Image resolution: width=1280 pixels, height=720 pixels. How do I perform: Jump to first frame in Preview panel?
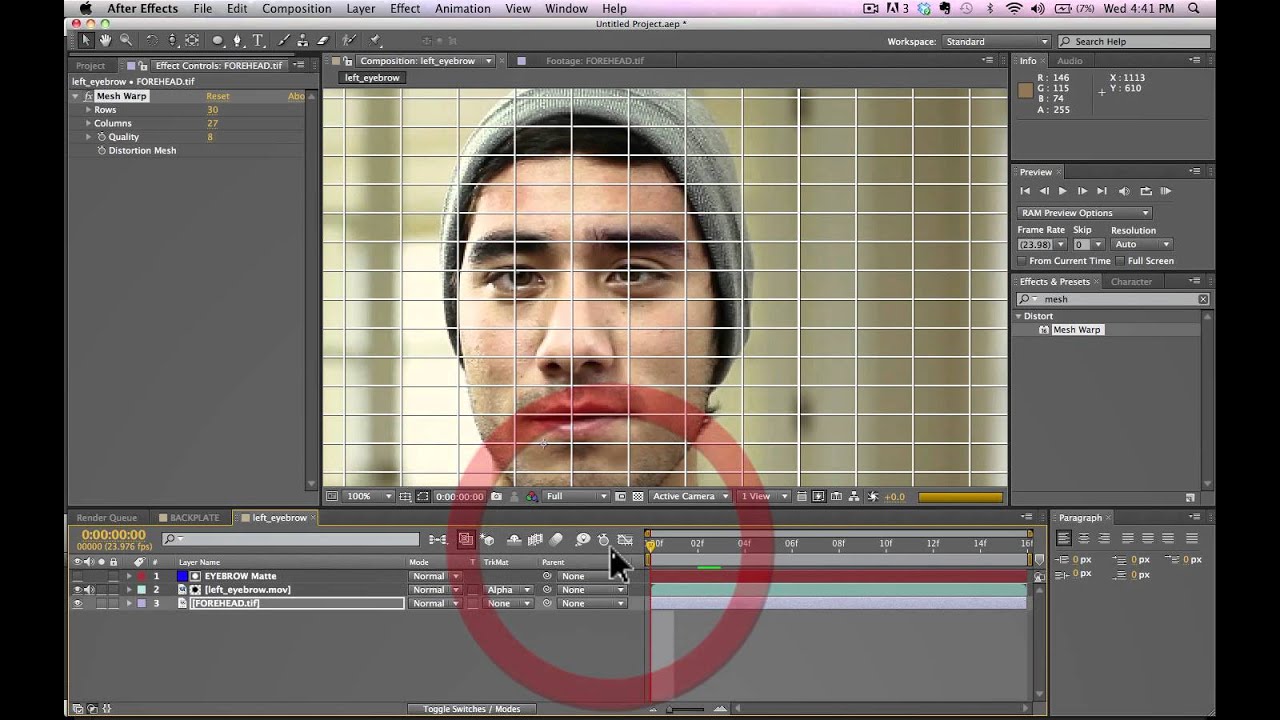click(x=1025, y=191)
